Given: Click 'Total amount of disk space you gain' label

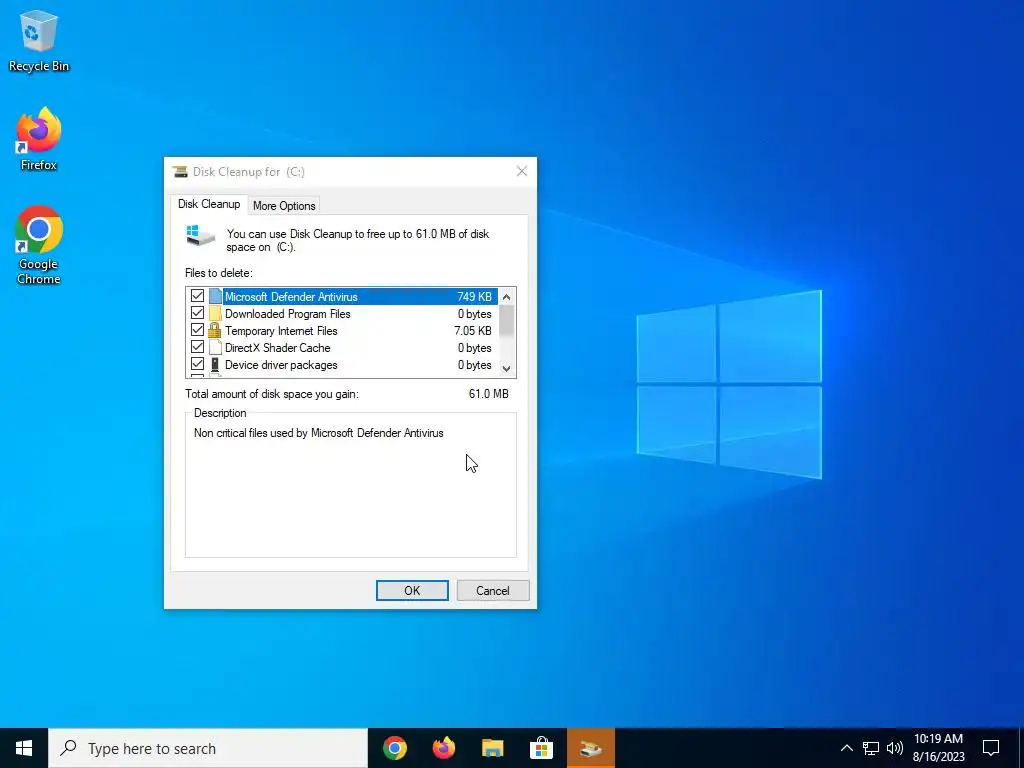Looking at the screenshot, I should click(x=272, y=394).
